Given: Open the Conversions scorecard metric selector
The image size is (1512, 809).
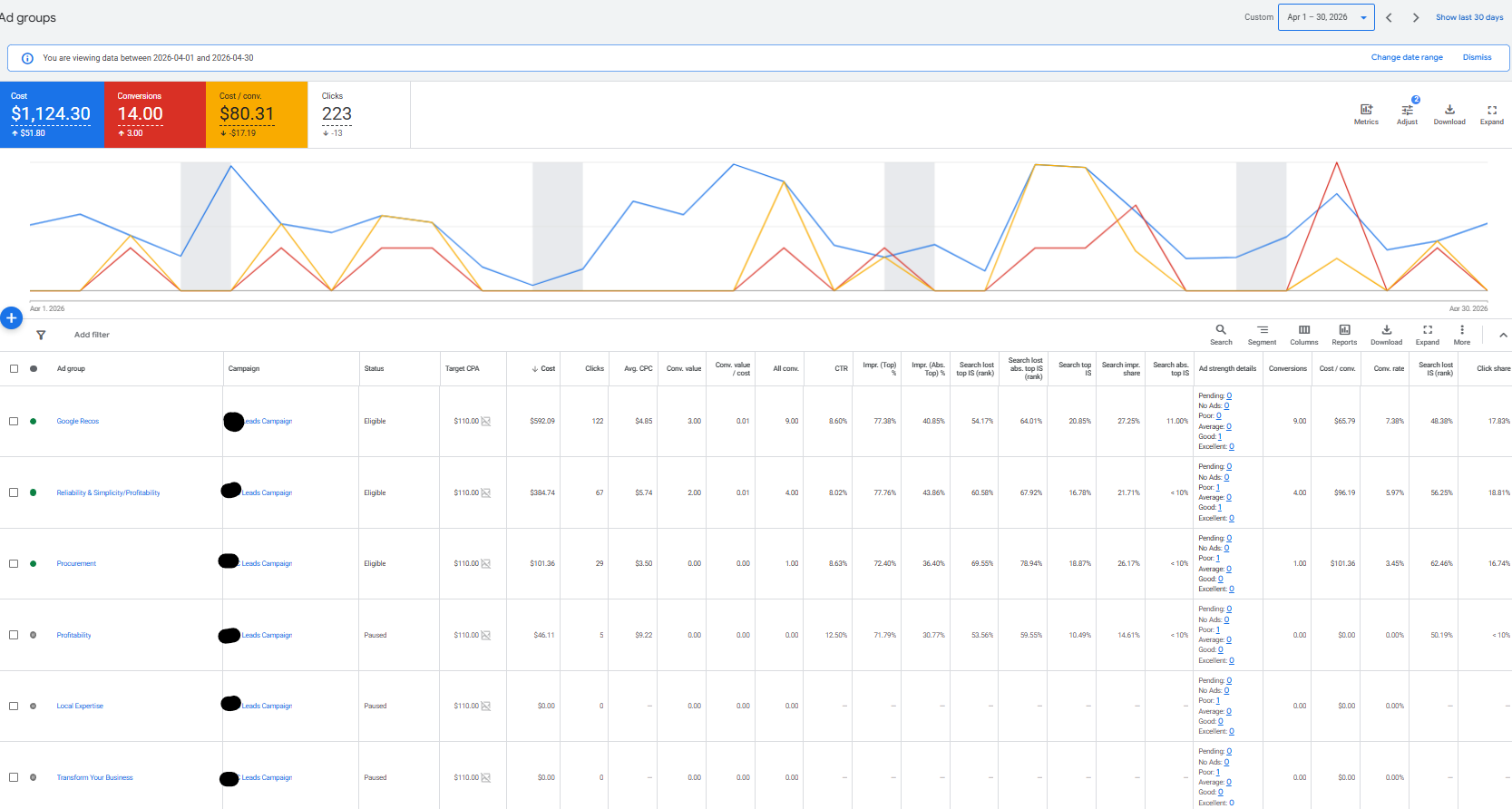Looking at the screenshot, I should tap(155, 114).
